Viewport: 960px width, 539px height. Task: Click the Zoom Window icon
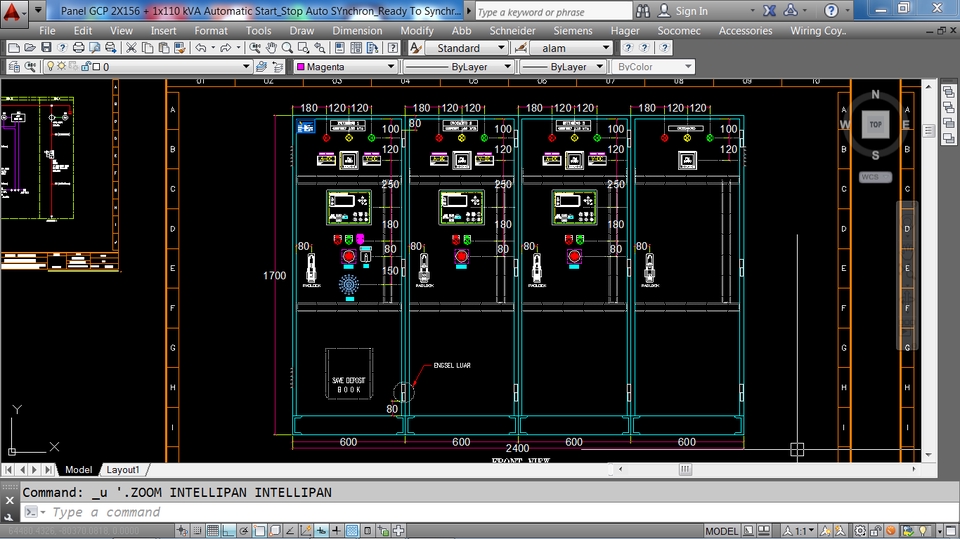[x=303, y=48]
